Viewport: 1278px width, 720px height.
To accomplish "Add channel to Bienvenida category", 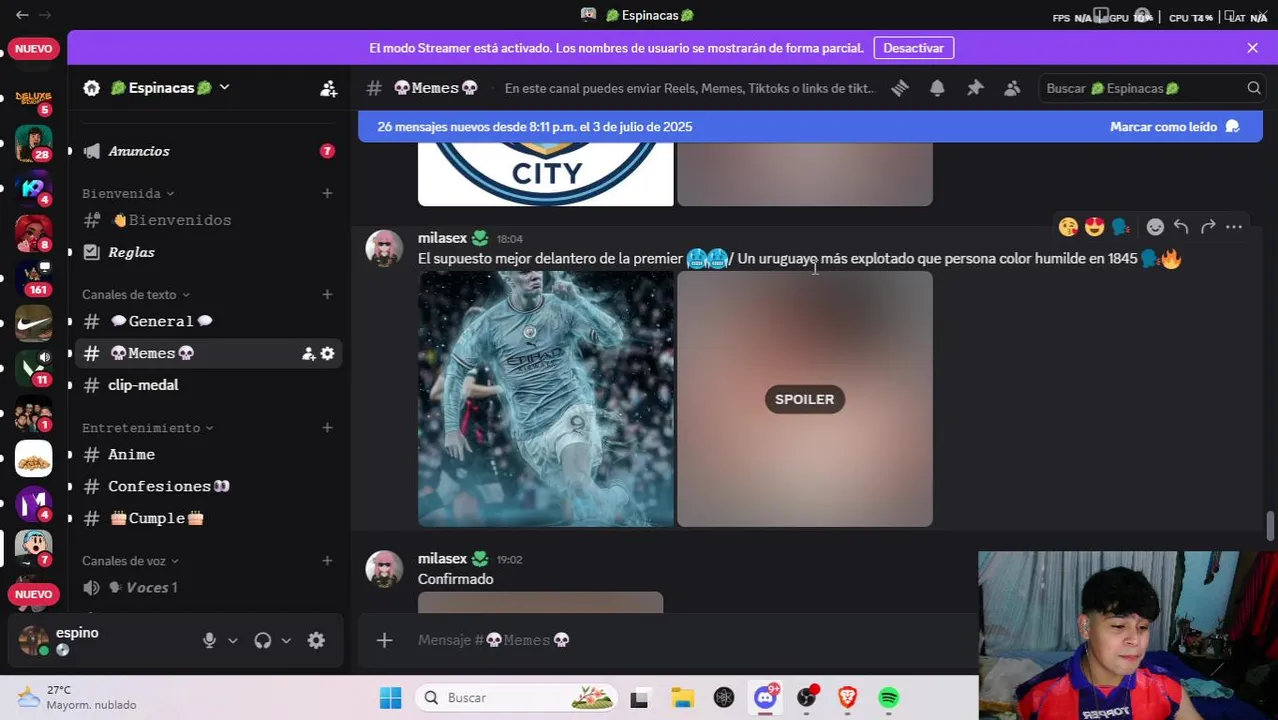I will pyautogui.click(x=327, y=193).
